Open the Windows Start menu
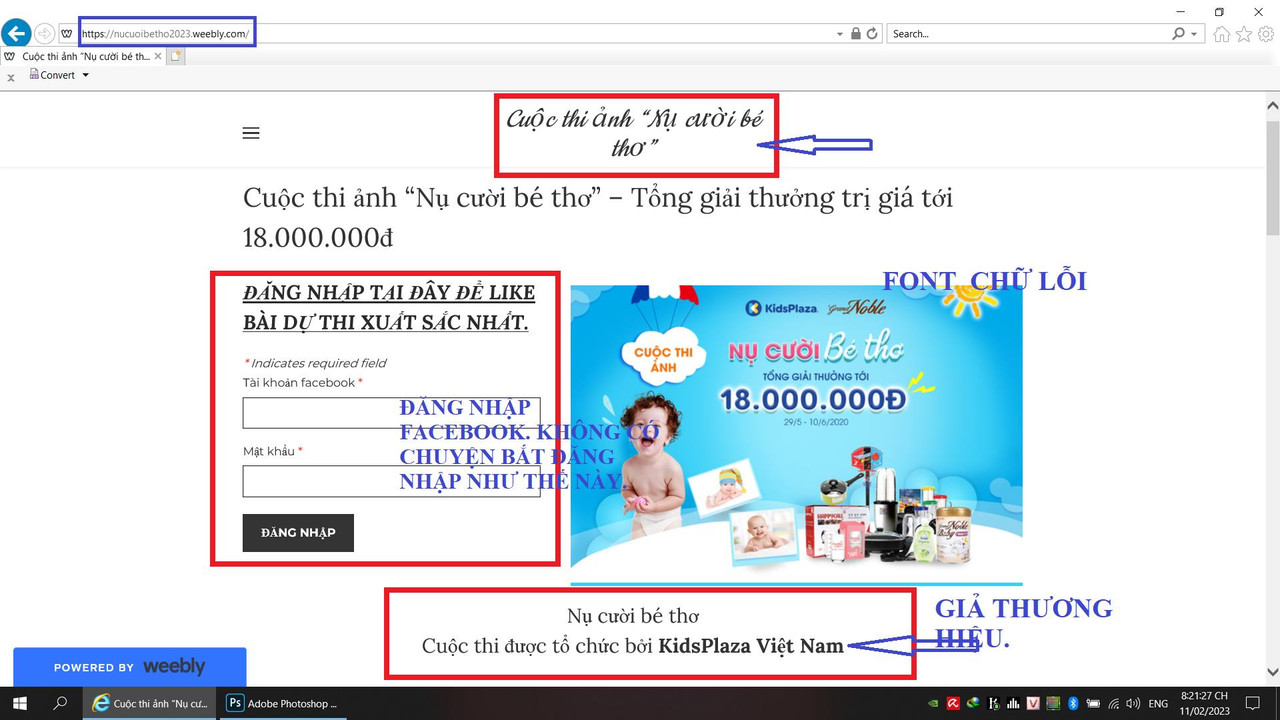1280x720 pixels. click(x=20, y=704)
